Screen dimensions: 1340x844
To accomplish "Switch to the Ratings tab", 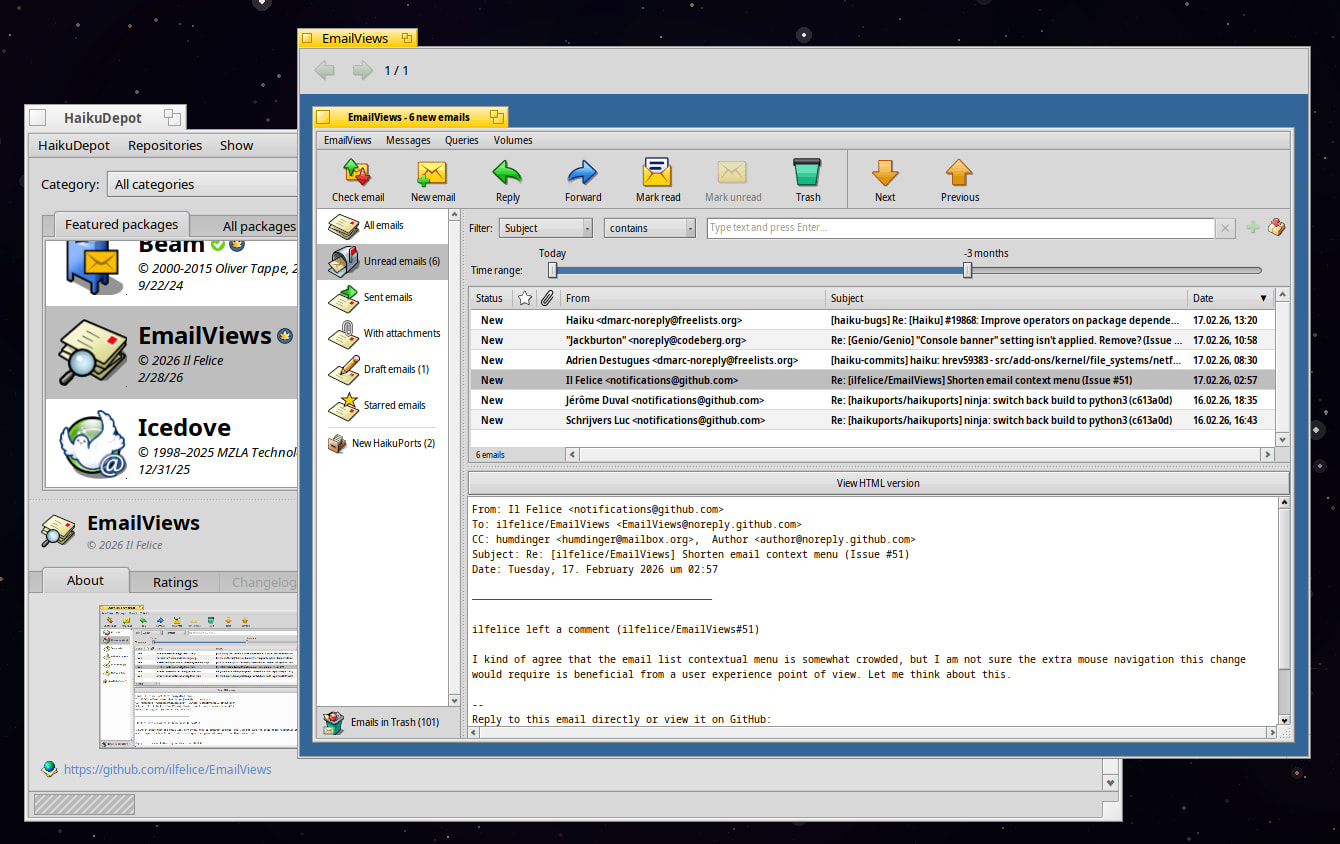I will point(175,582).
